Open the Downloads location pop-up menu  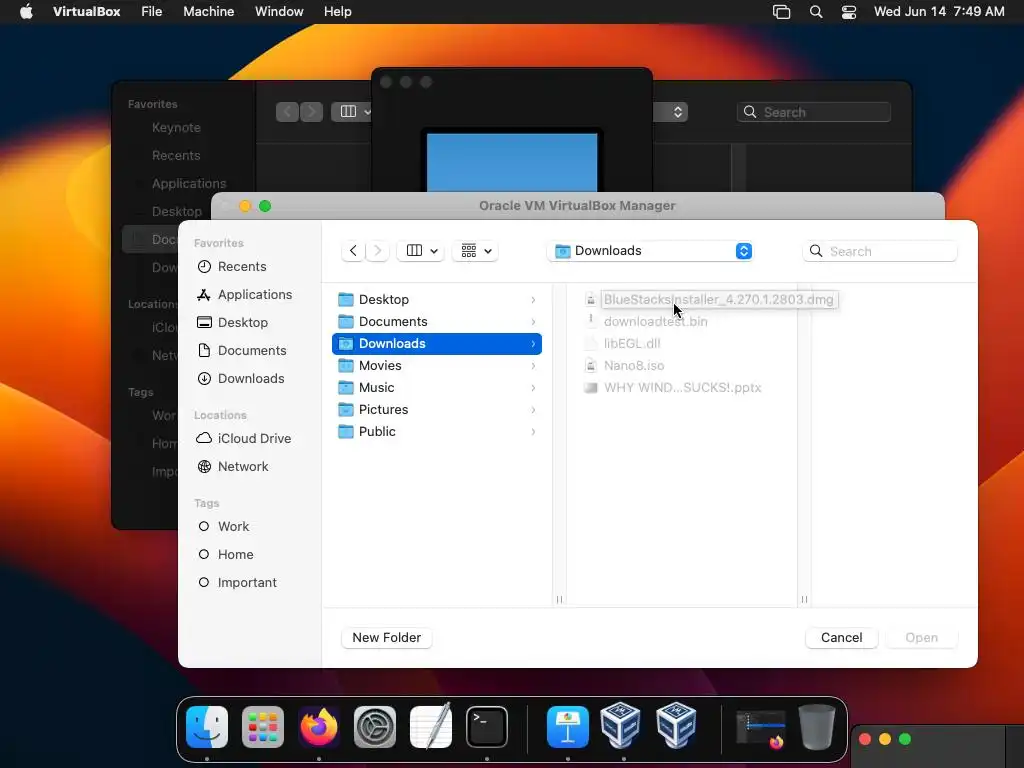coord(650,251)
